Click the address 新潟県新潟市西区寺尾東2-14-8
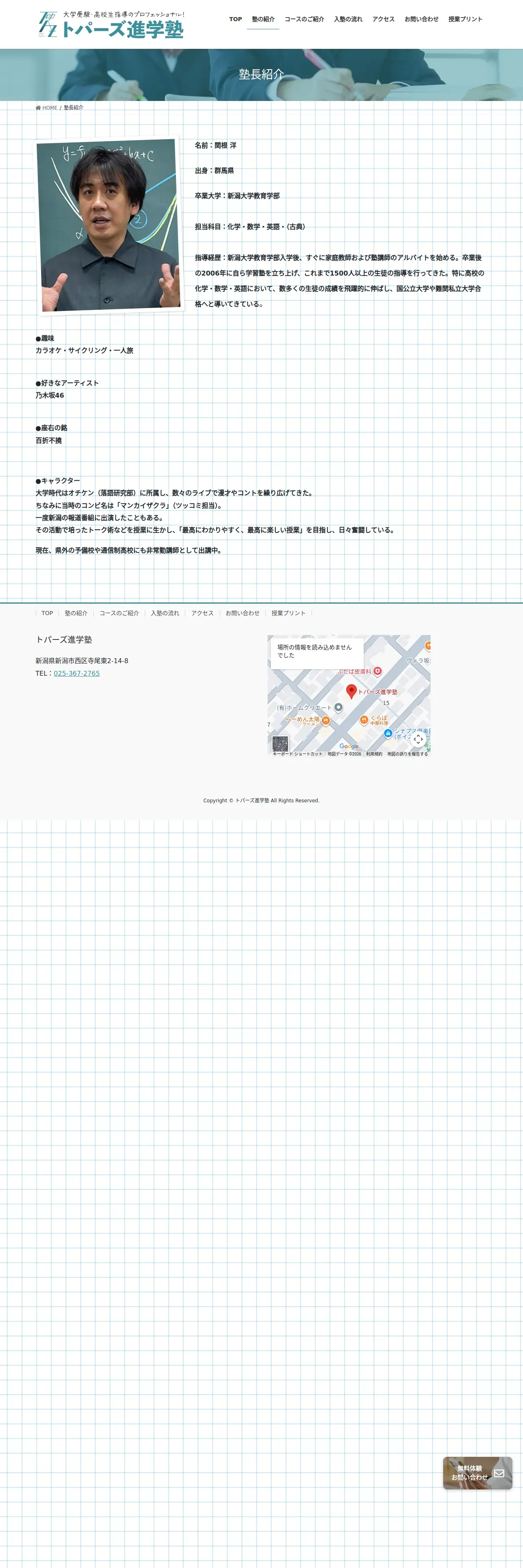523x1568 pixels. (x=81, y=660)
